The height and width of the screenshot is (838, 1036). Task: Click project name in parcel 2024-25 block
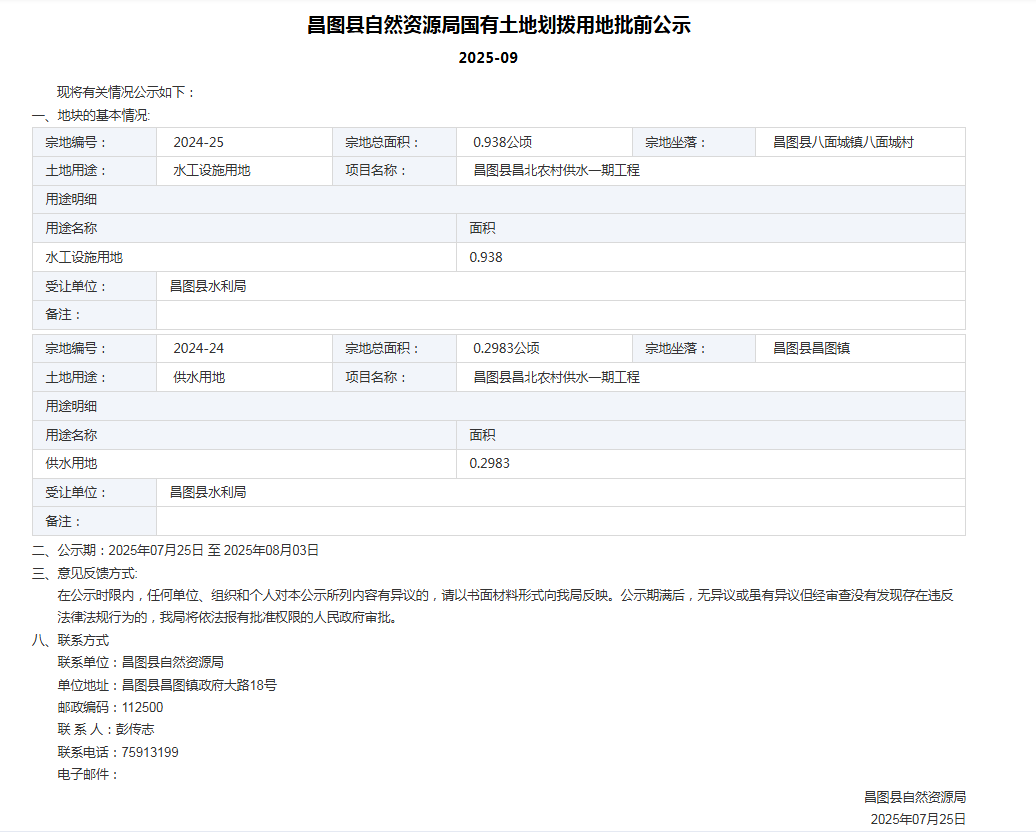click(556, 171)
